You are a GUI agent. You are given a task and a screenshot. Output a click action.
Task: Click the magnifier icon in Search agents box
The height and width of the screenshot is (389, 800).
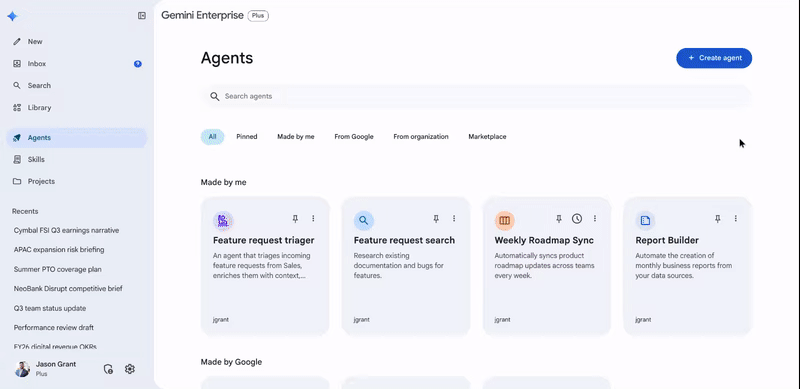215,96
